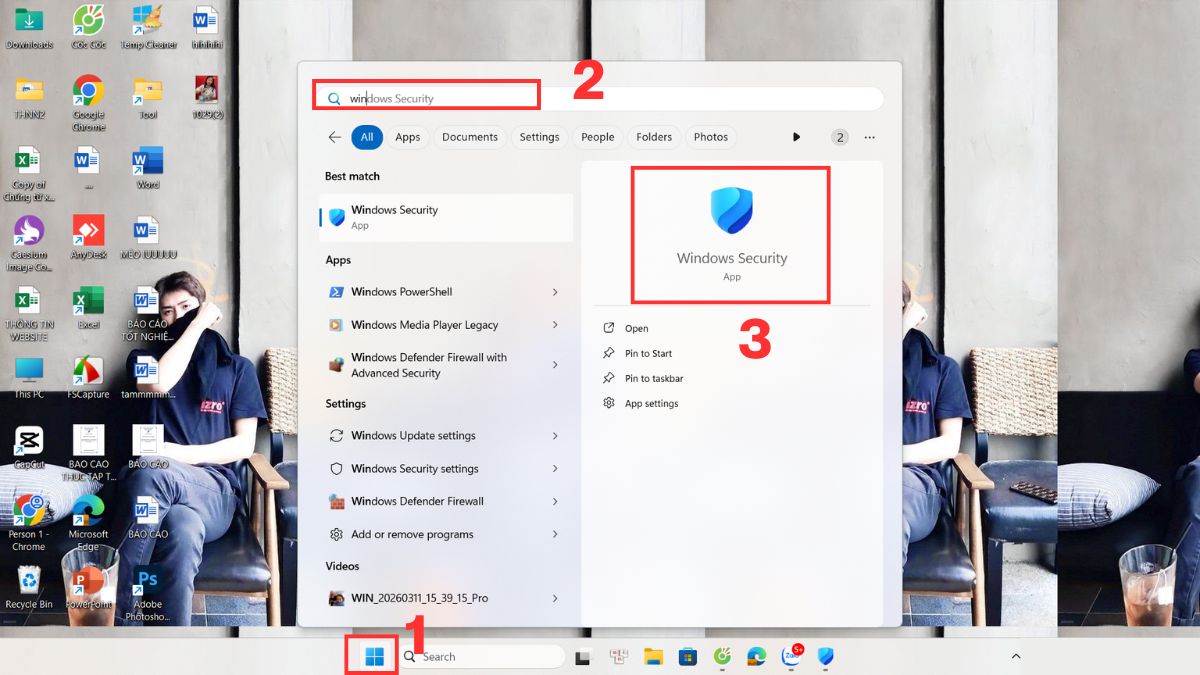
Task: Expand Windows Security settings chevron
Action: [x=555, y=469]
